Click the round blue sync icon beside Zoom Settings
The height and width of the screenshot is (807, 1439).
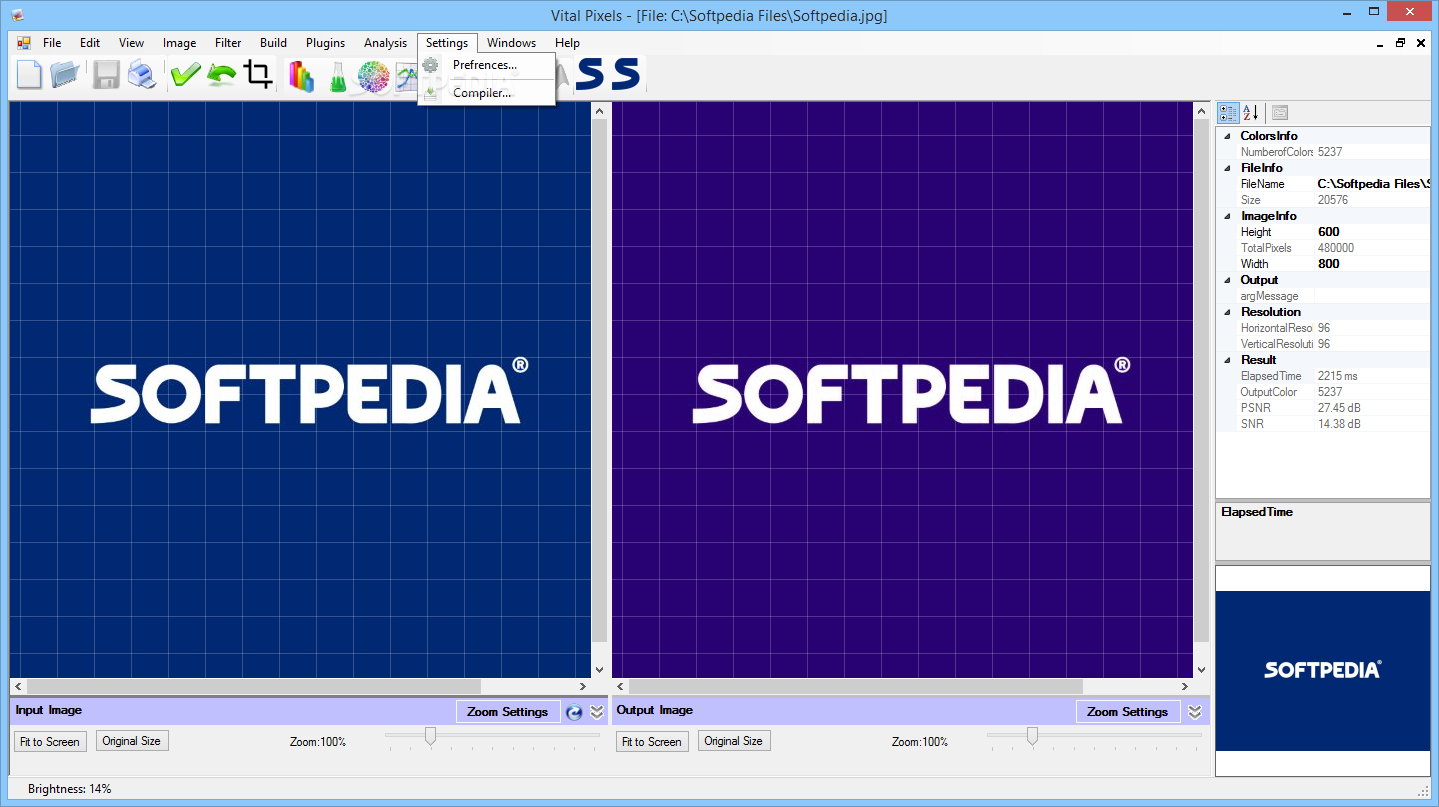click(574, 712)
